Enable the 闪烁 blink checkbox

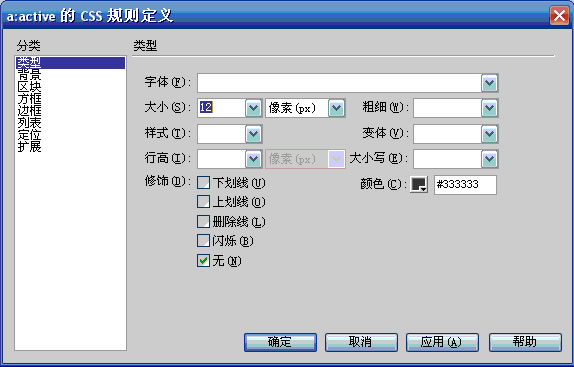[x=204, y=241]
